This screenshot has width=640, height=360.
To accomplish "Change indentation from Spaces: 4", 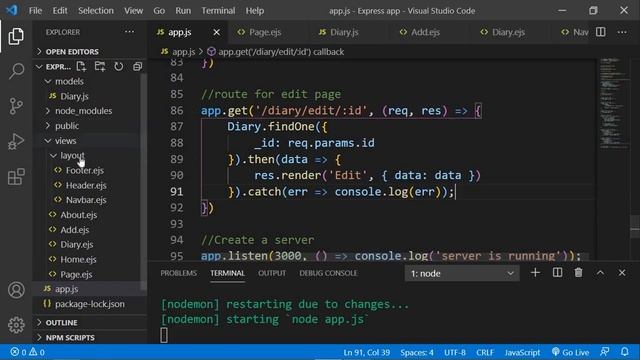I will pos(417,352).
